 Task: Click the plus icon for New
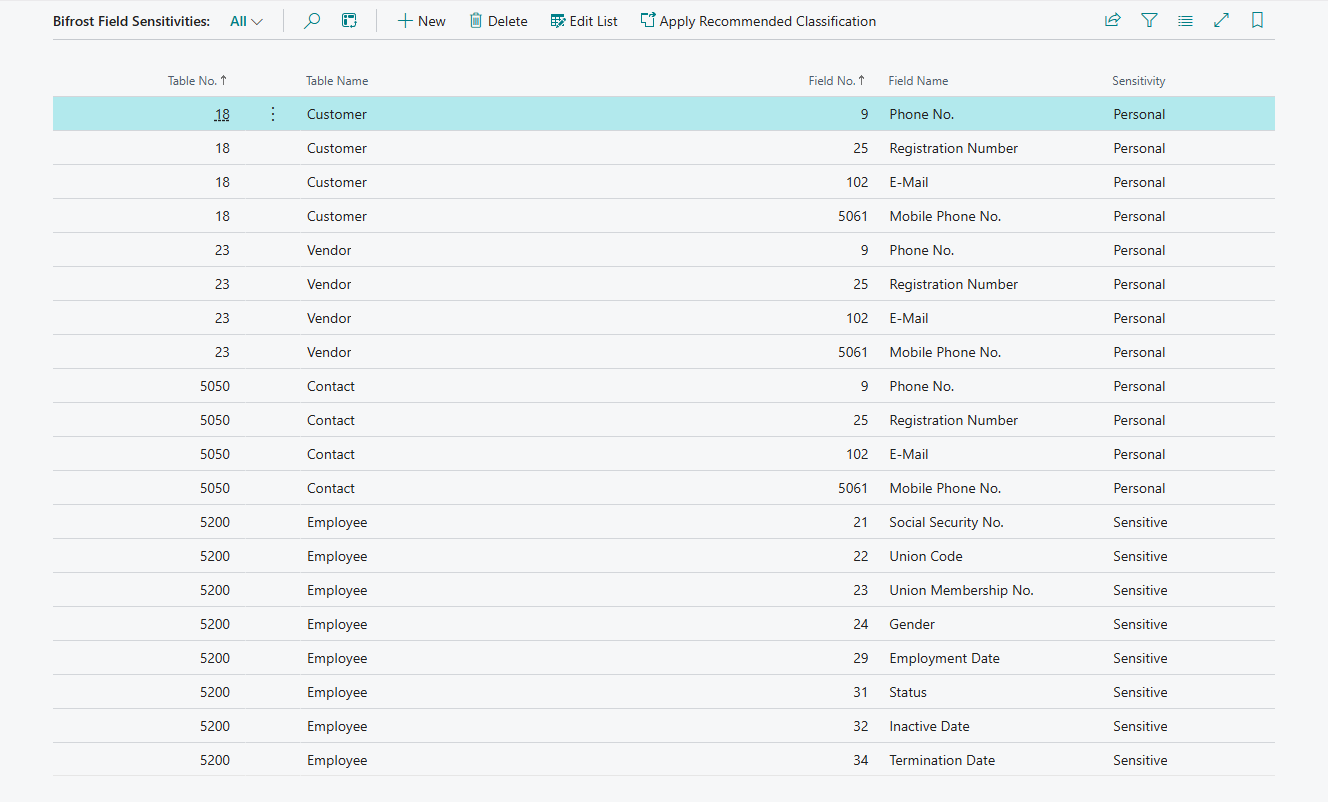[x=405, y=21]
